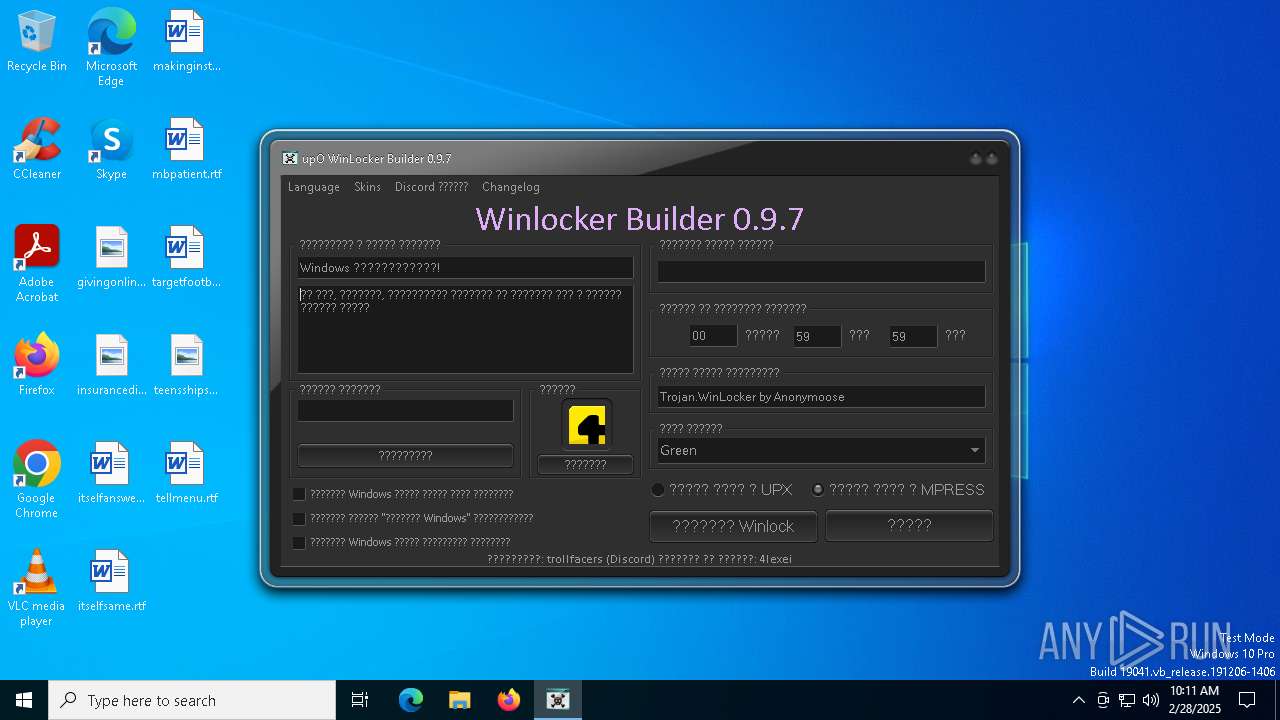Screen dimensions: 1280x720
Task: Open Firefox desktop shortcut
Action: [x=37, y=366]
